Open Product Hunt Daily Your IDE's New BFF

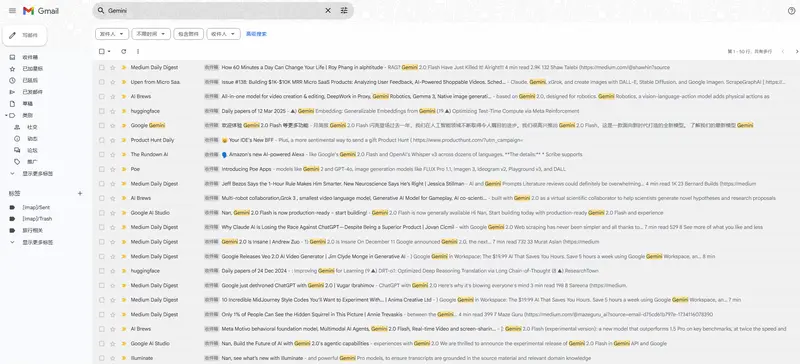pyautogui.click(x=446, y=140)
